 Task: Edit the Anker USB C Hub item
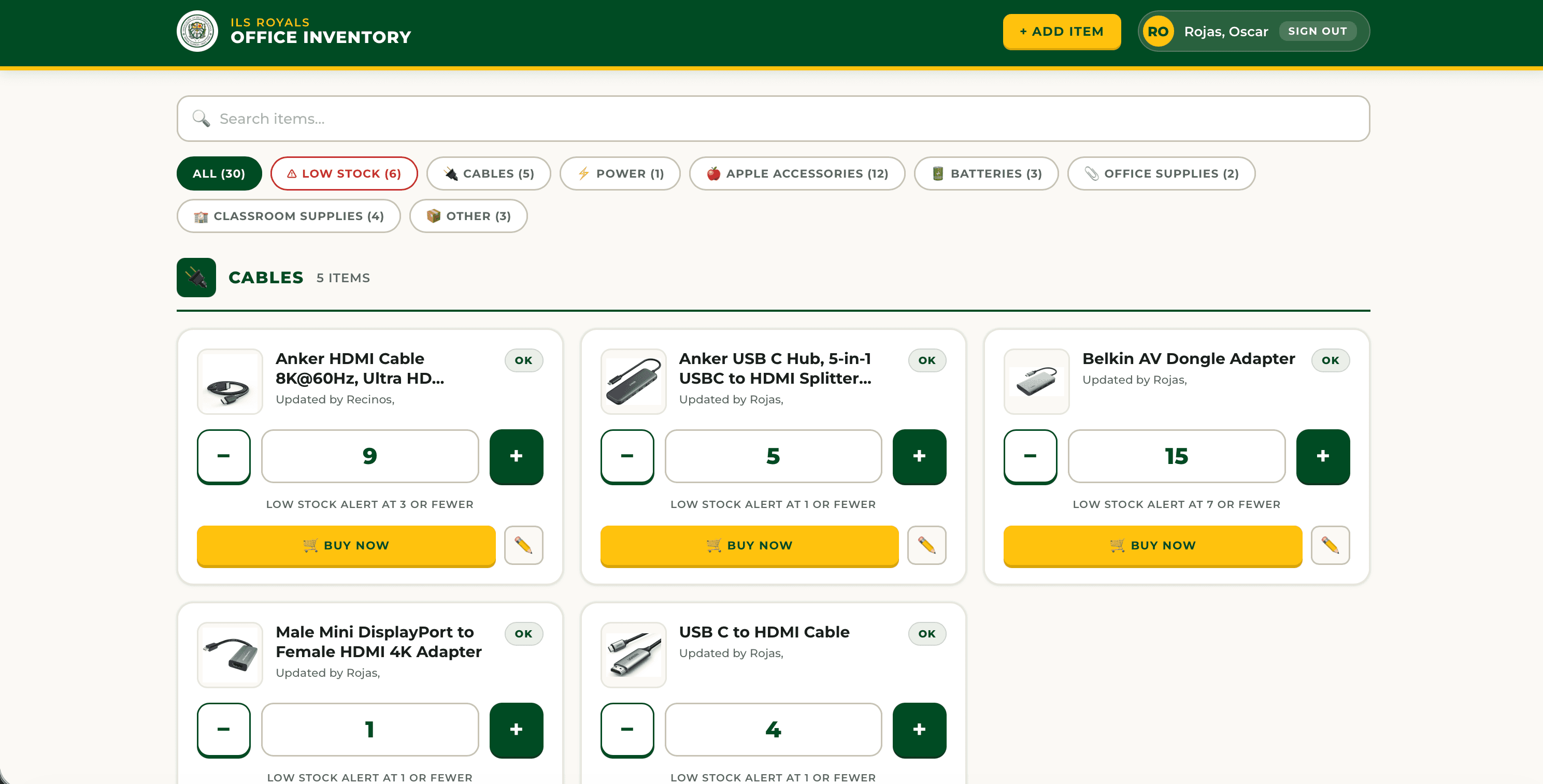pyautogui.click(x=926, y=545)
